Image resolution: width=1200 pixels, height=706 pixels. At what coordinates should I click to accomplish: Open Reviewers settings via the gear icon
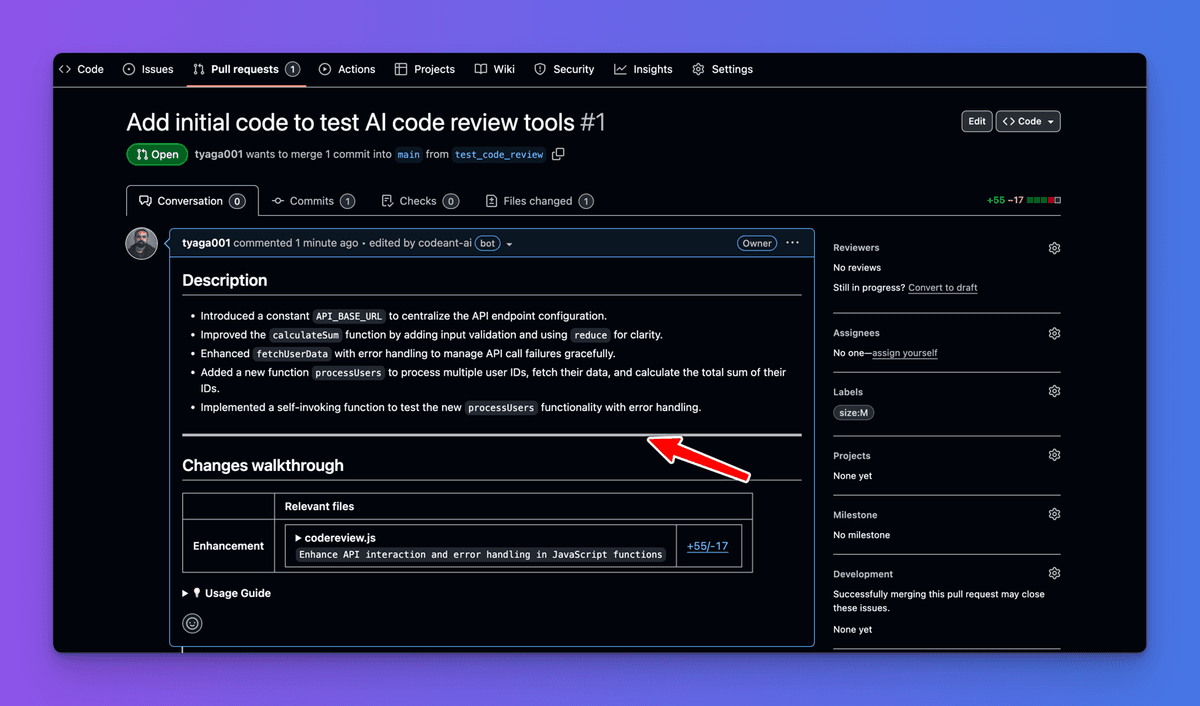click(1054, 247)
